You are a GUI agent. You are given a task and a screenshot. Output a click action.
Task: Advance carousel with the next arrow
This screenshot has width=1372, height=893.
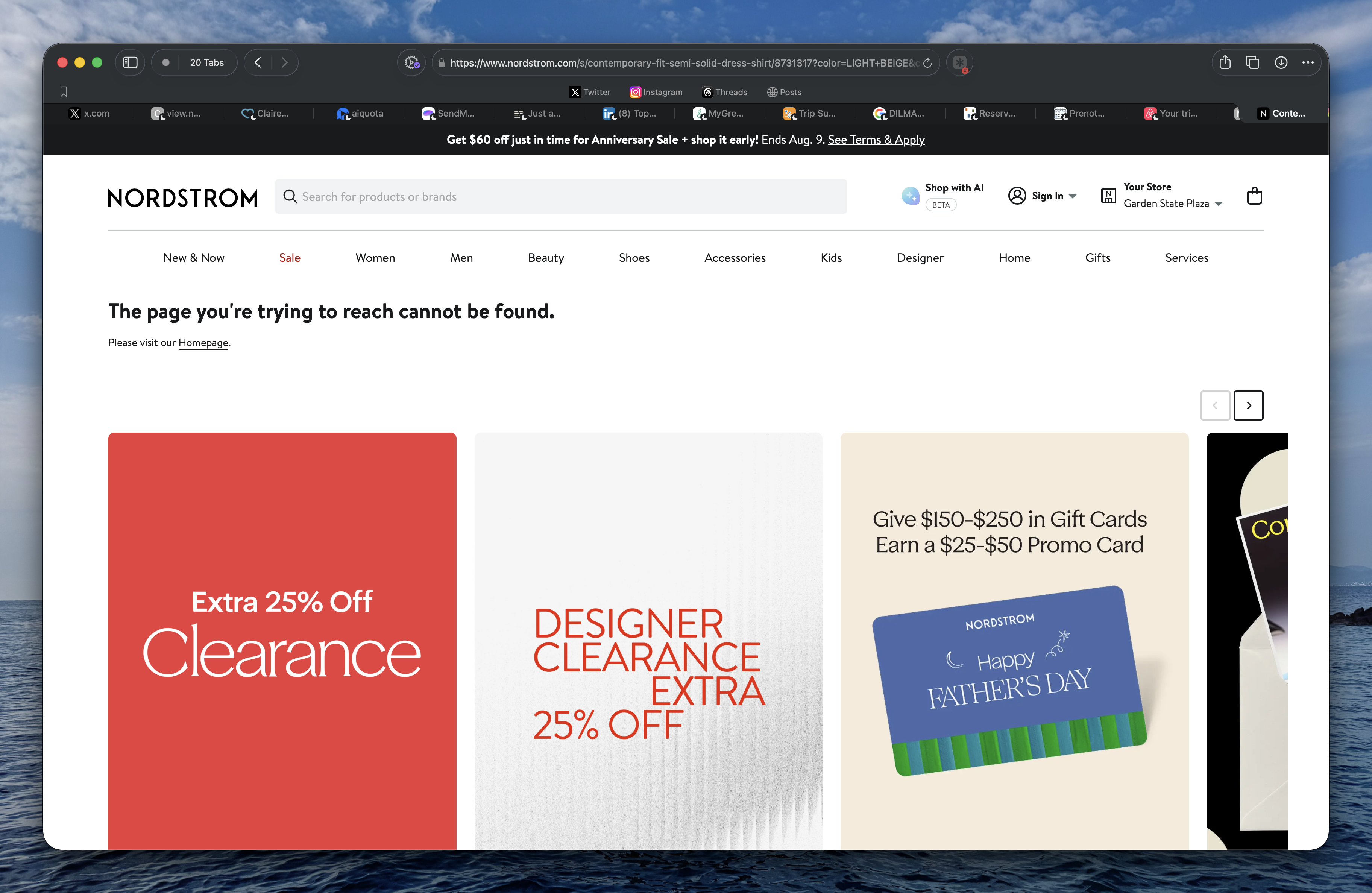point(1248,405)
